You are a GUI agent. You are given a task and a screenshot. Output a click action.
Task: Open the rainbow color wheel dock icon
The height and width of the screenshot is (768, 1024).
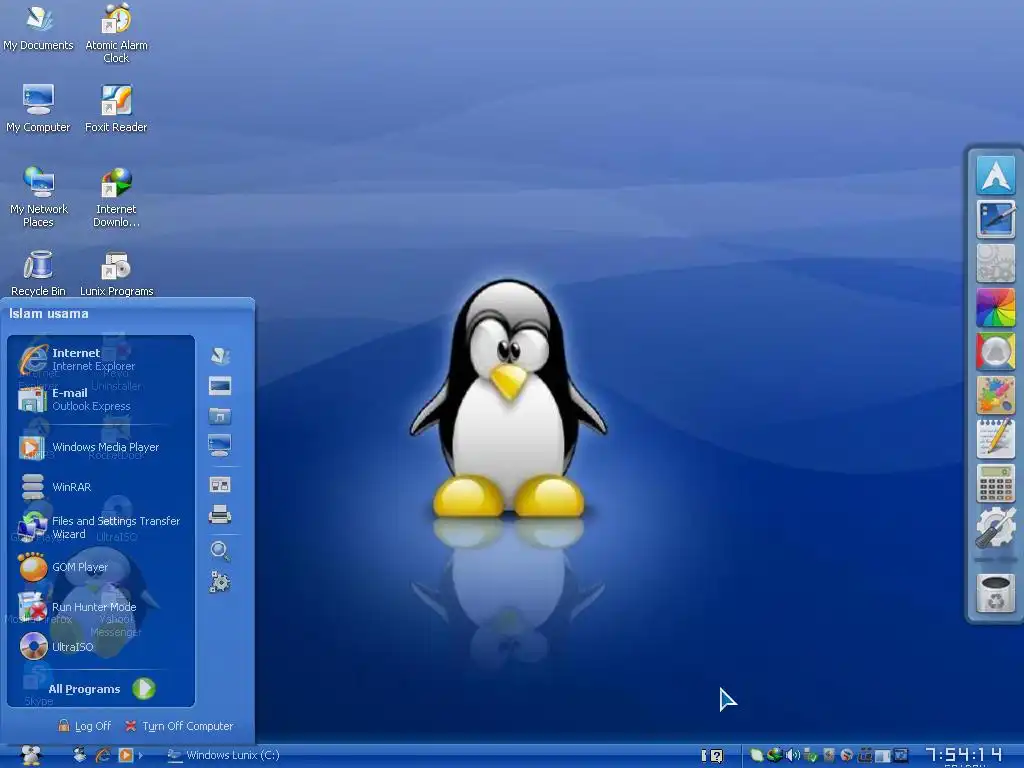[x=995, y=308]
